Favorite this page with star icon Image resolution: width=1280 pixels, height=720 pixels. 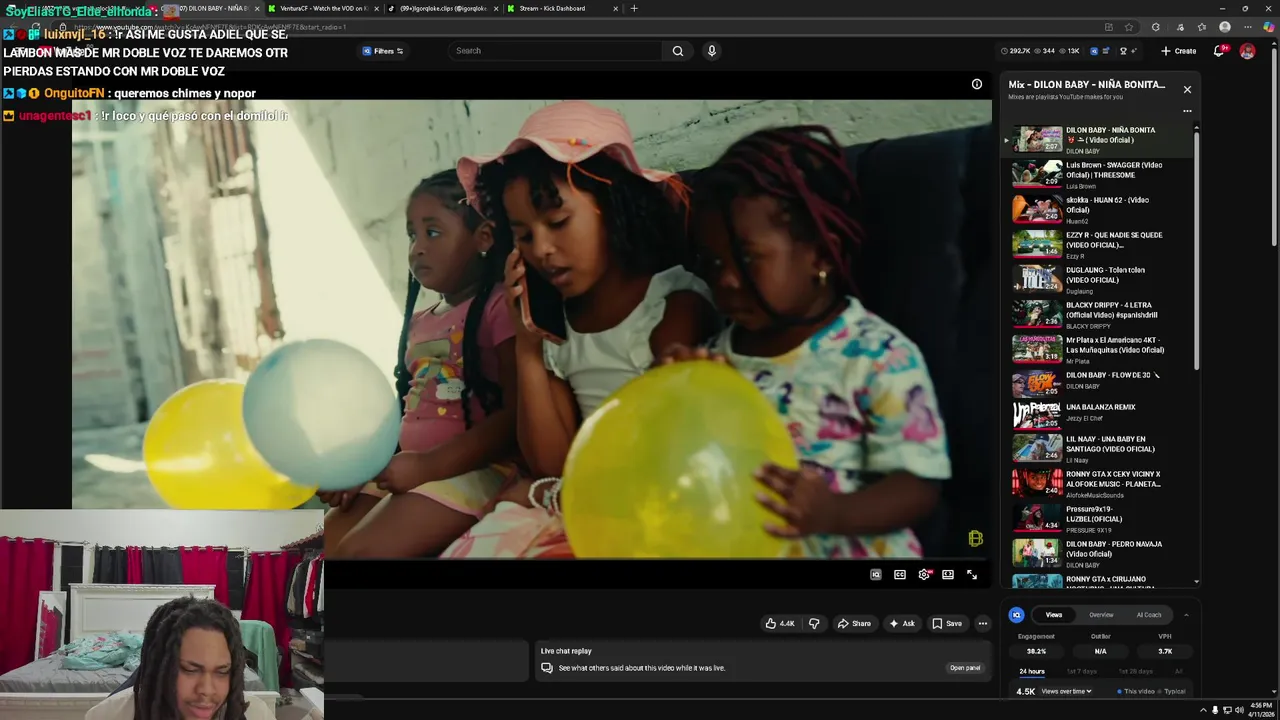coord(1129,27)
